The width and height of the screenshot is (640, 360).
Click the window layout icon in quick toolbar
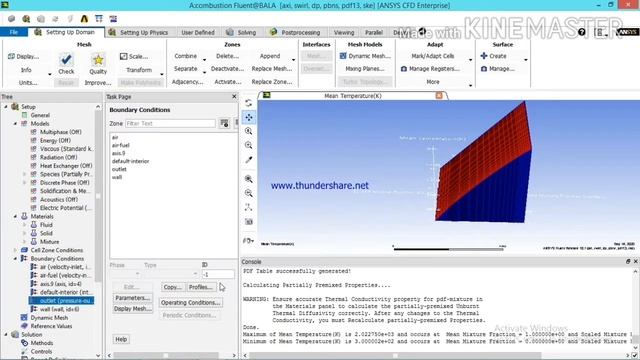click(99, 19)
